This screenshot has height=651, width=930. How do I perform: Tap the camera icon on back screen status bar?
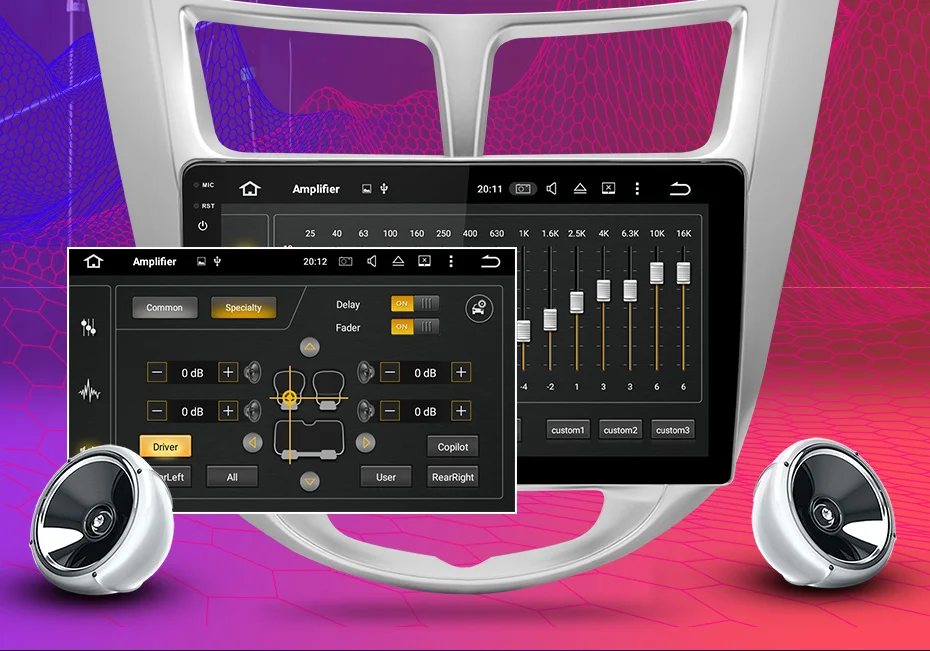[523, 189]
